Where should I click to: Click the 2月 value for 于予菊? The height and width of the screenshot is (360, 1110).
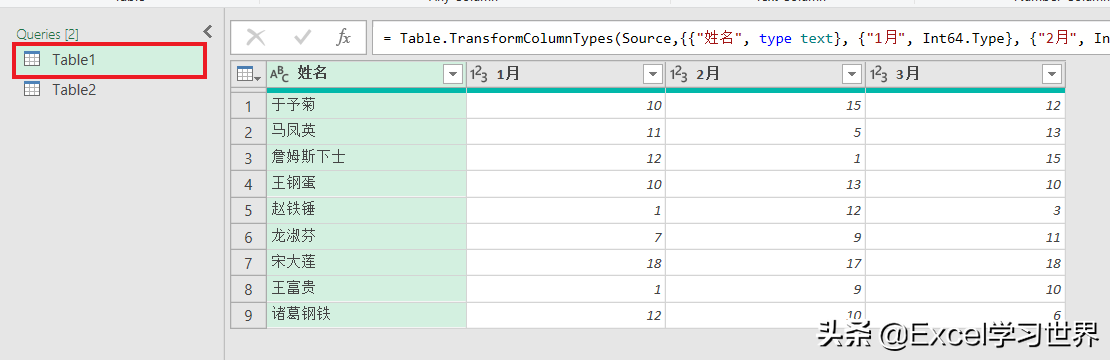tap(765, 106)
